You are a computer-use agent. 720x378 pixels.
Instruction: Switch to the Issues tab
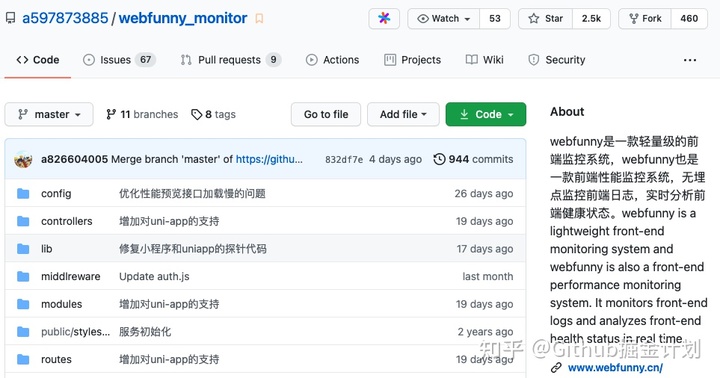pyautogui.click(x=119, y=60)
